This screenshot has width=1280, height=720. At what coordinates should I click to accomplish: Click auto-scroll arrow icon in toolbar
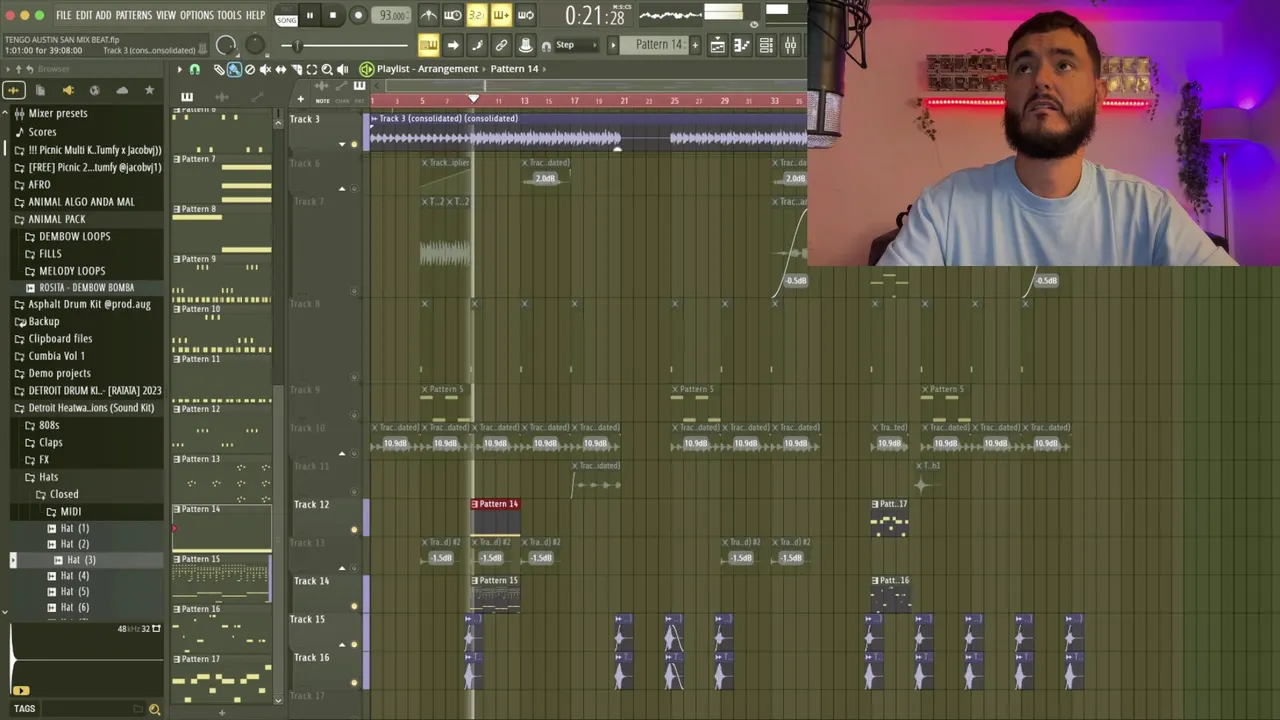pyautogui.click(x=453, y=45)
